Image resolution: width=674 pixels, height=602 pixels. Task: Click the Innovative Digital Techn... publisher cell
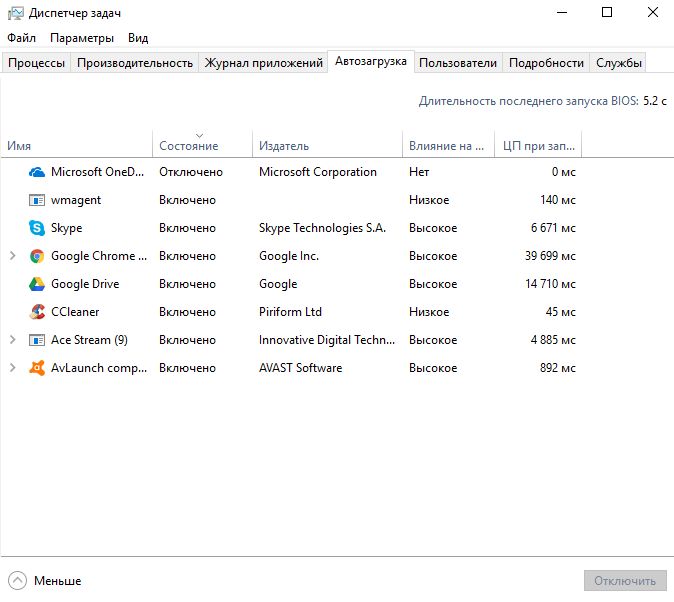(327, 340)
